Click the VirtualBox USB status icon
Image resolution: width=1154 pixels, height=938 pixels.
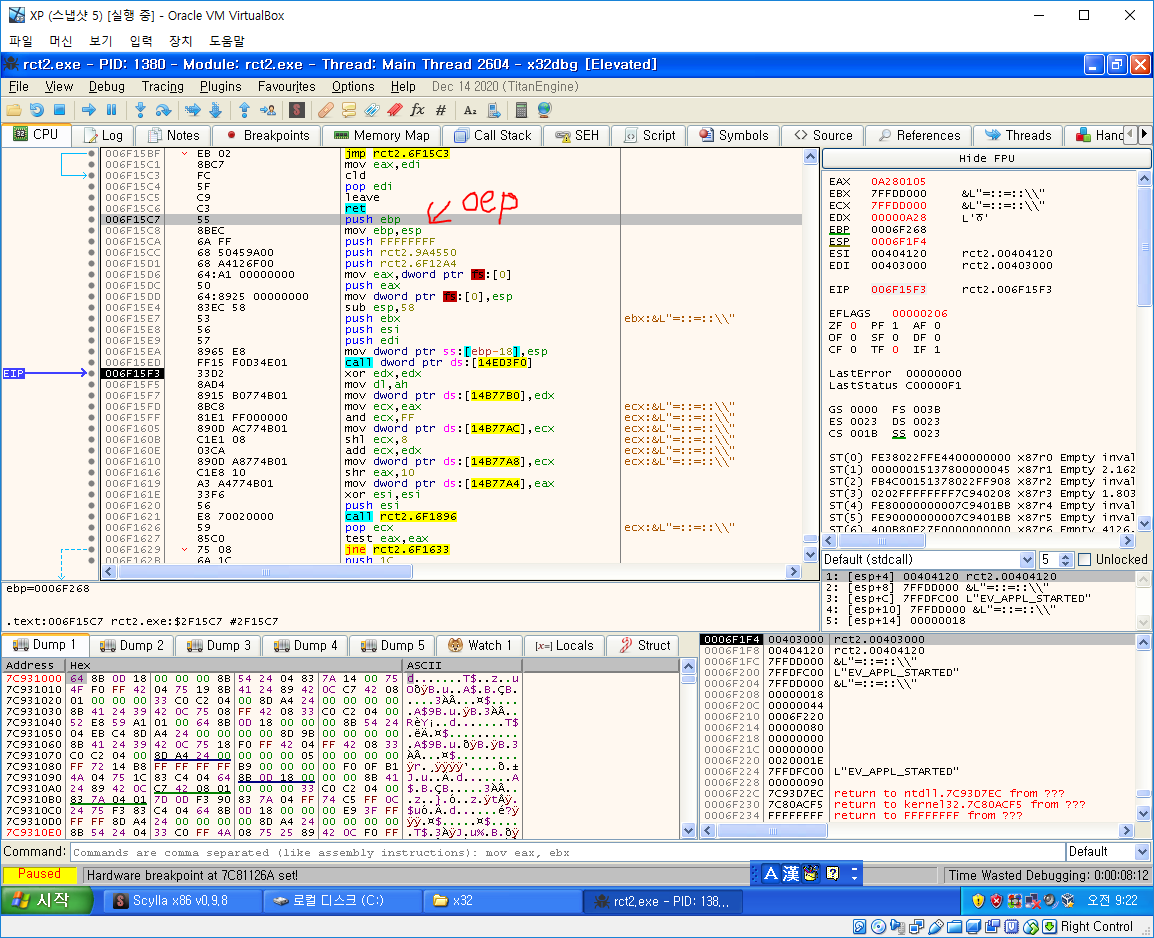(935, 927)
